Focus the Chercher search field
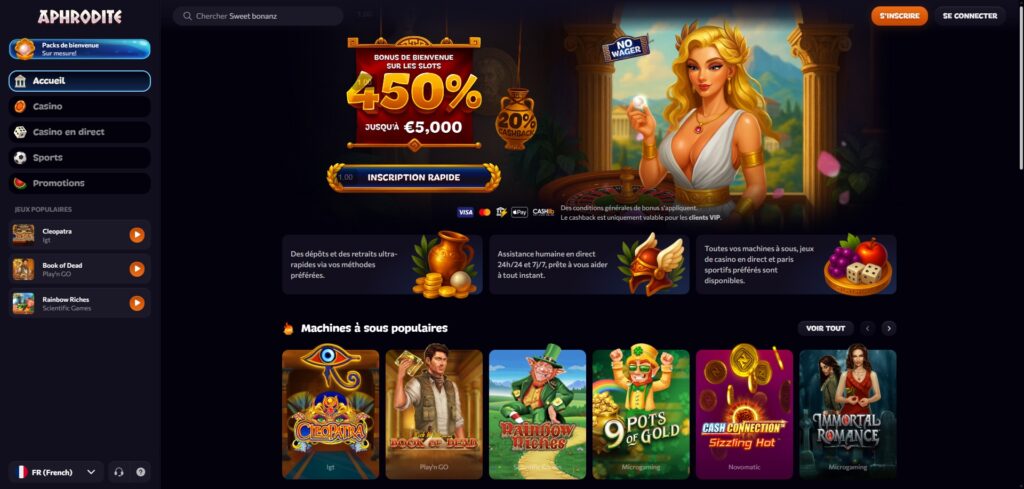The height and width of the screenshot is (489, 1024). pos(258,16)
